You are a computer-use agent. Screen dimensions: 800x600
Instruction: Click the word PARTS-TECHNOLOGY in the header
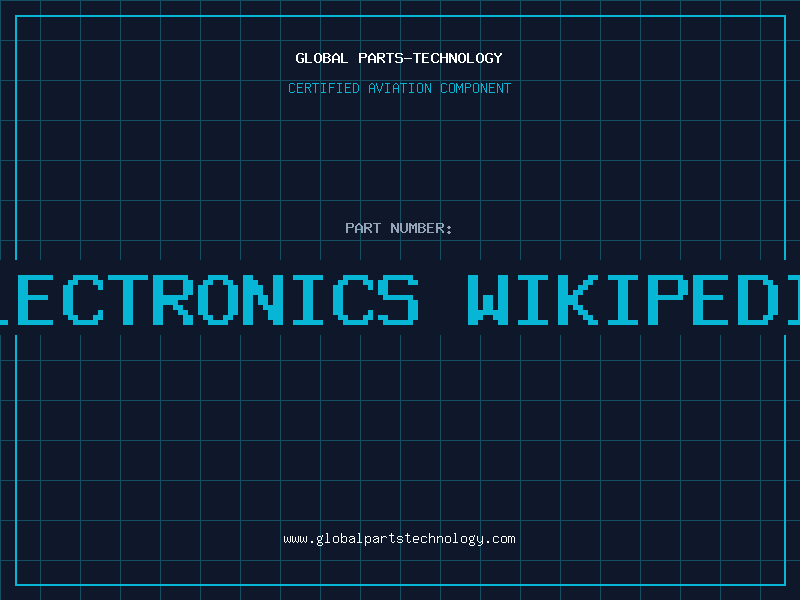[430, 58]
